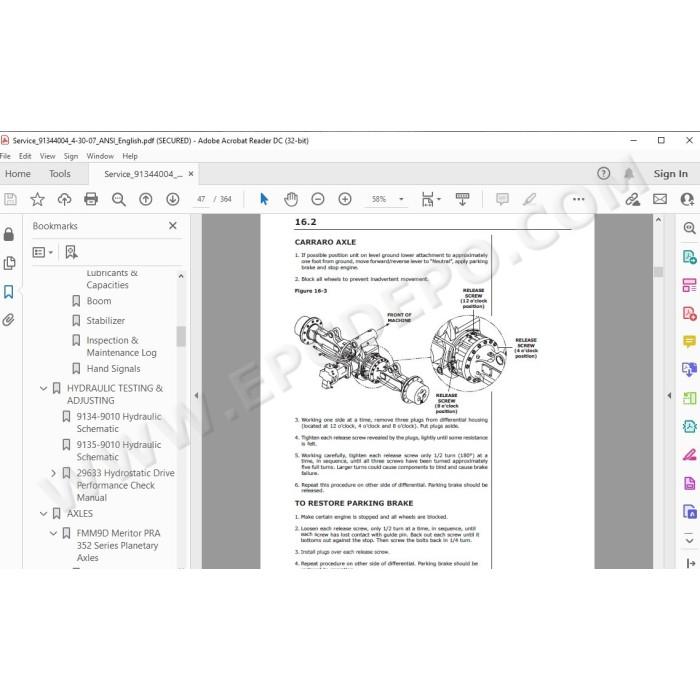Screen dimensions: 700x700
Task: Zoom in with plus icon
Action: [345, 199]
